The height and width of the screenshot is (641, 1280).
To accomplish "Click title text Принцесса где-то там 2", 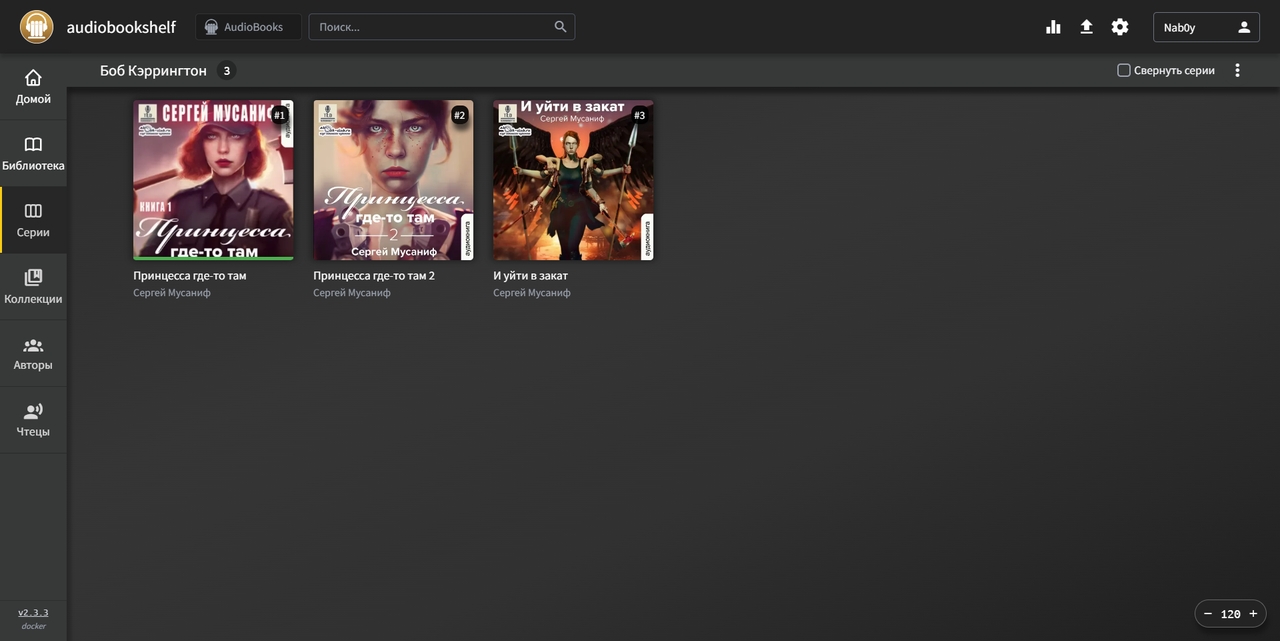I will click(x=374, y=275).
